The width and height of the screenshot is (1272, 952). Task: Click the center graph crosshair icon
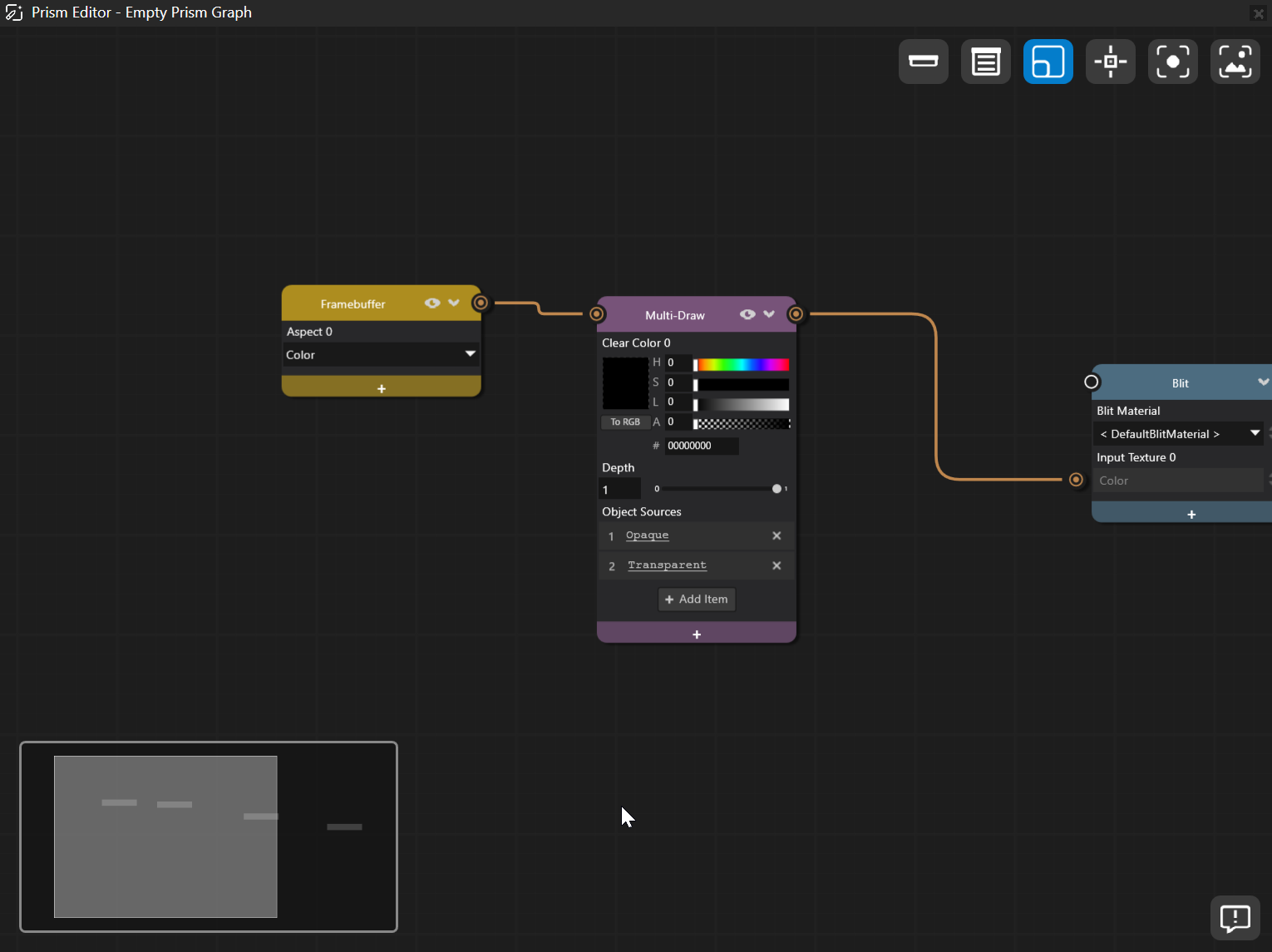tap(1110, 62)
